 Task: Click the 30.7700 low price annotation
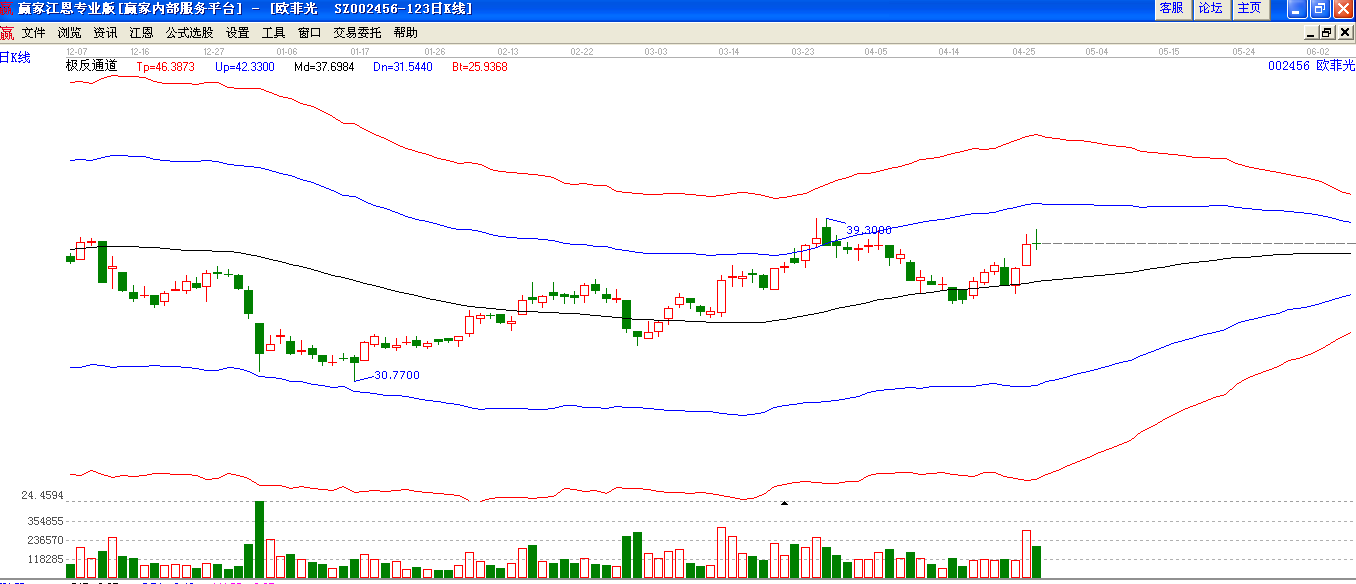[397, 375]
